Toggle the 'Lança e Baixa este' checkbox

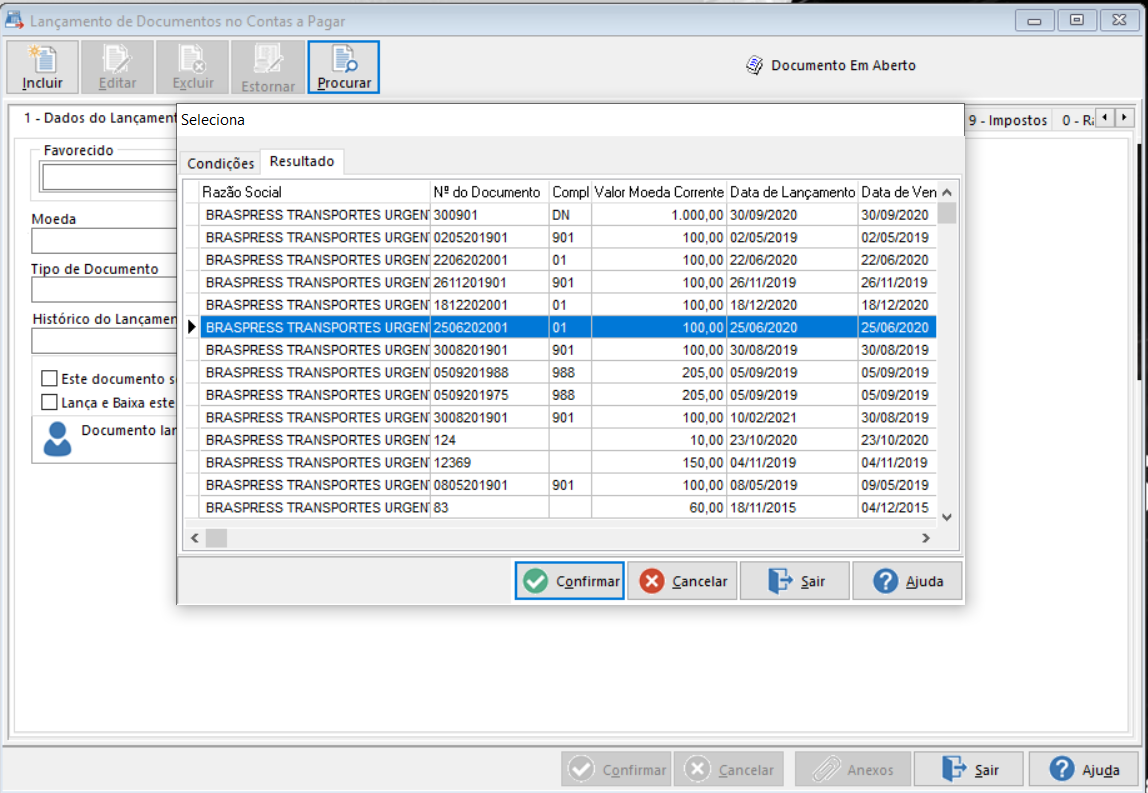click(x=49, y=402)
